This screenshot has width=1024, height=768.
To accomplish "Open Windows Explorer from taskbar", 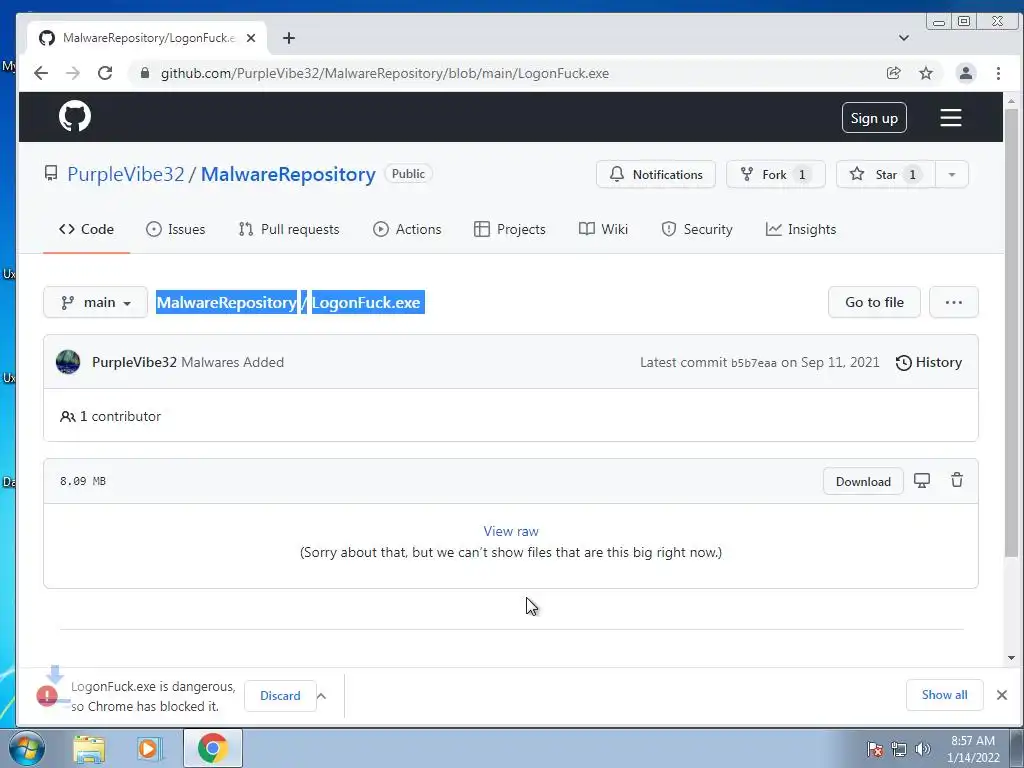I will click(x=89, y=748).
